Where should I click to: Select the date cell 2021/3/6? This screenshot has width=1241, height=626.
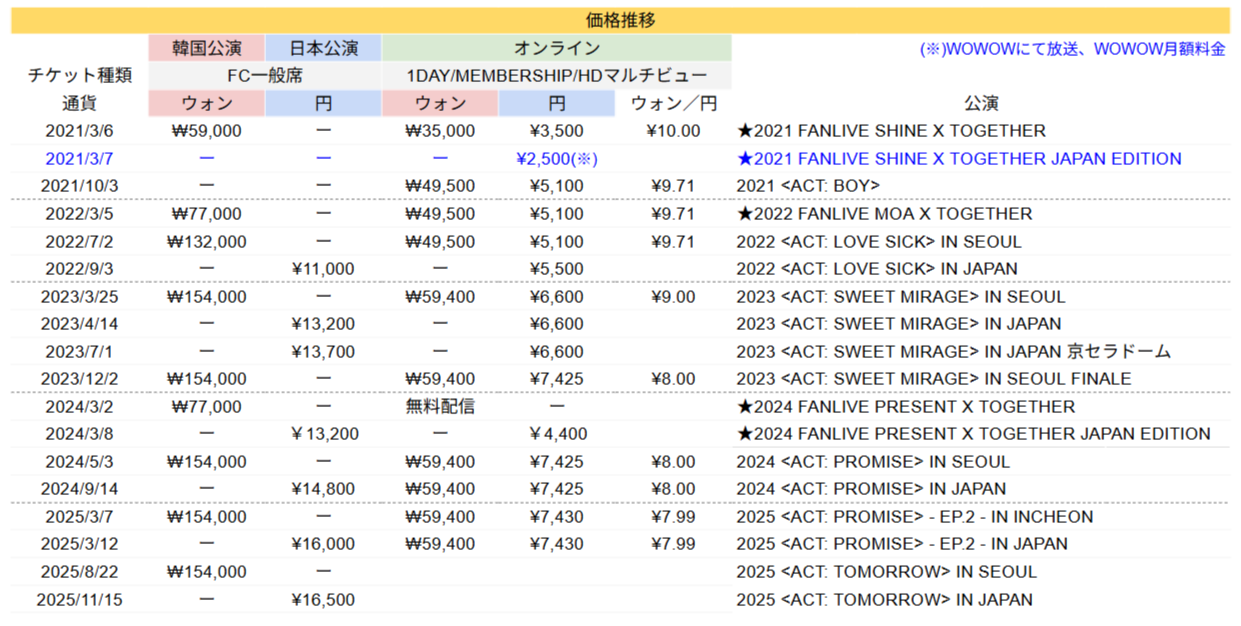coord(80,131)
